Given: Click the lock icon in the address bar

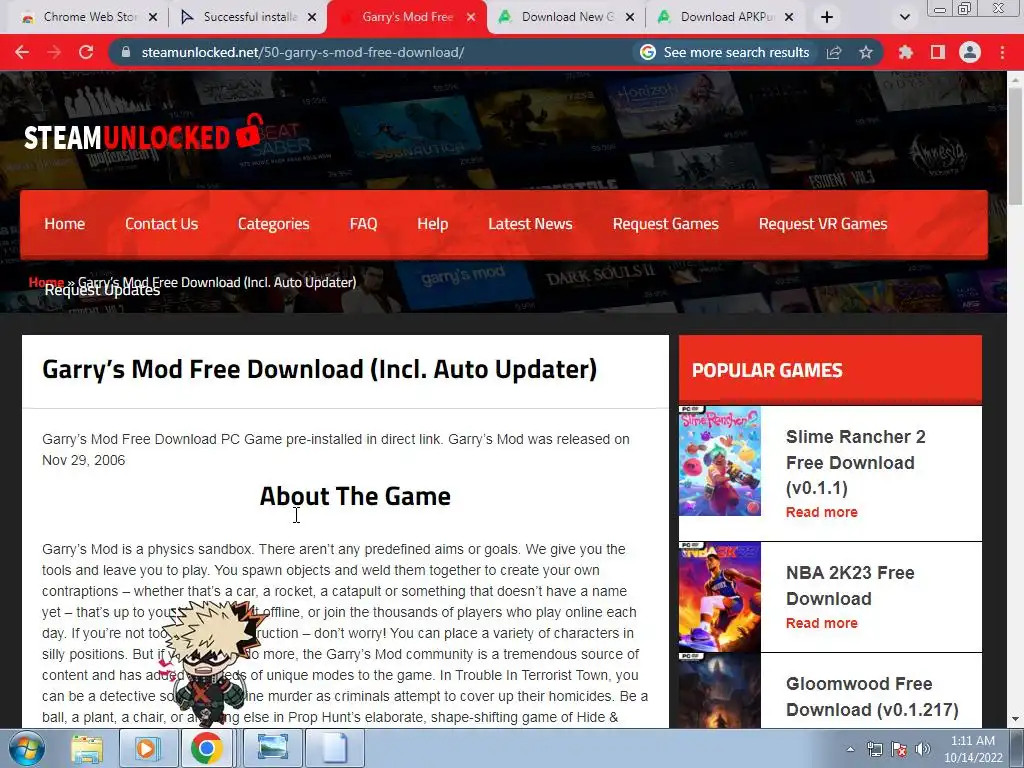Looking at the screenshot, I should pyautogui.click(x=126, y=52).
